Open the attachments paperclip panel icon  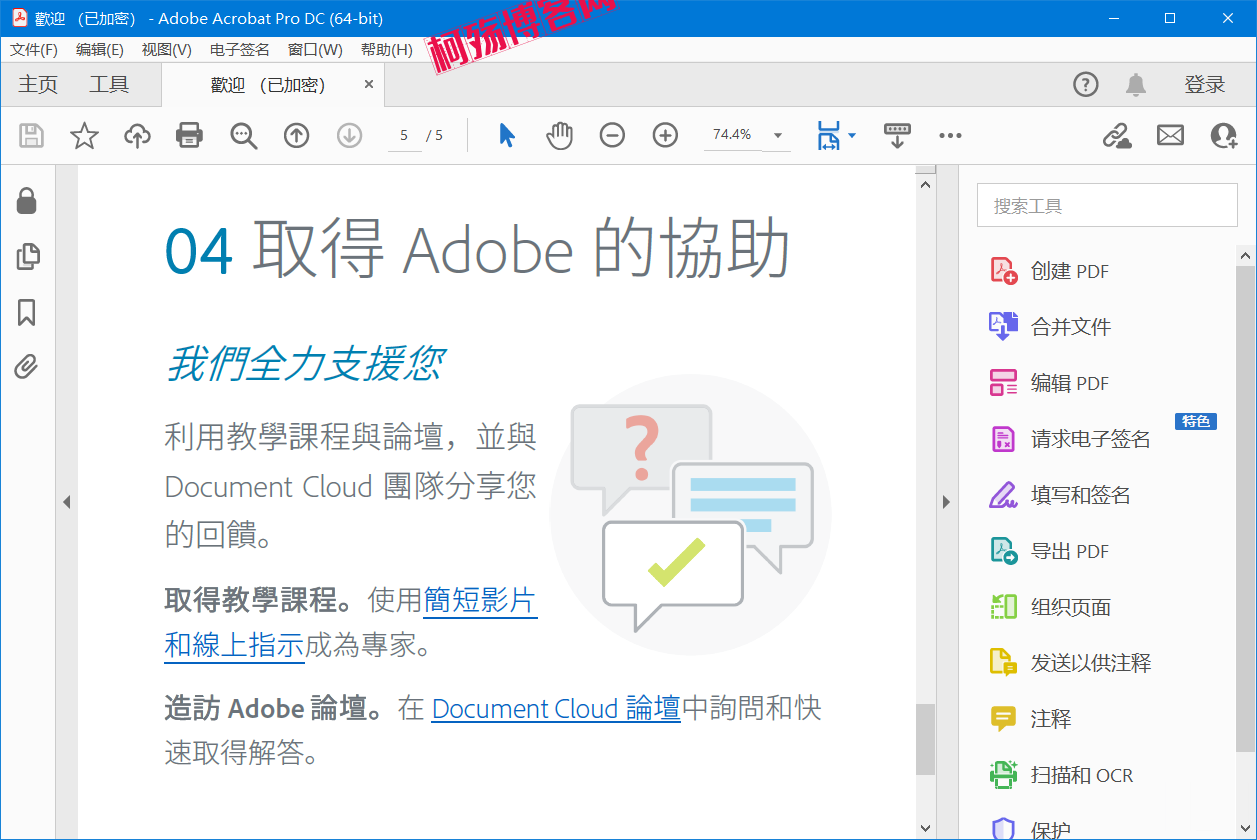[27, 367]
